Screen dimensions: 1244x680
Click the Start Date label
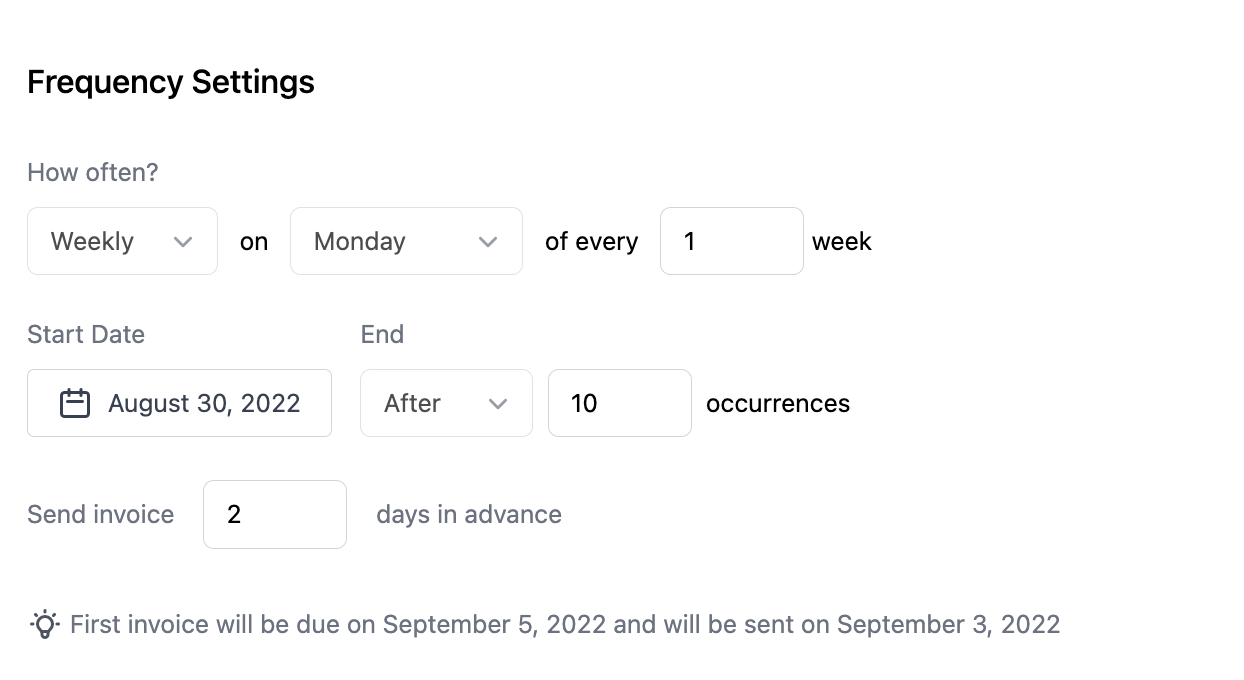85,334
